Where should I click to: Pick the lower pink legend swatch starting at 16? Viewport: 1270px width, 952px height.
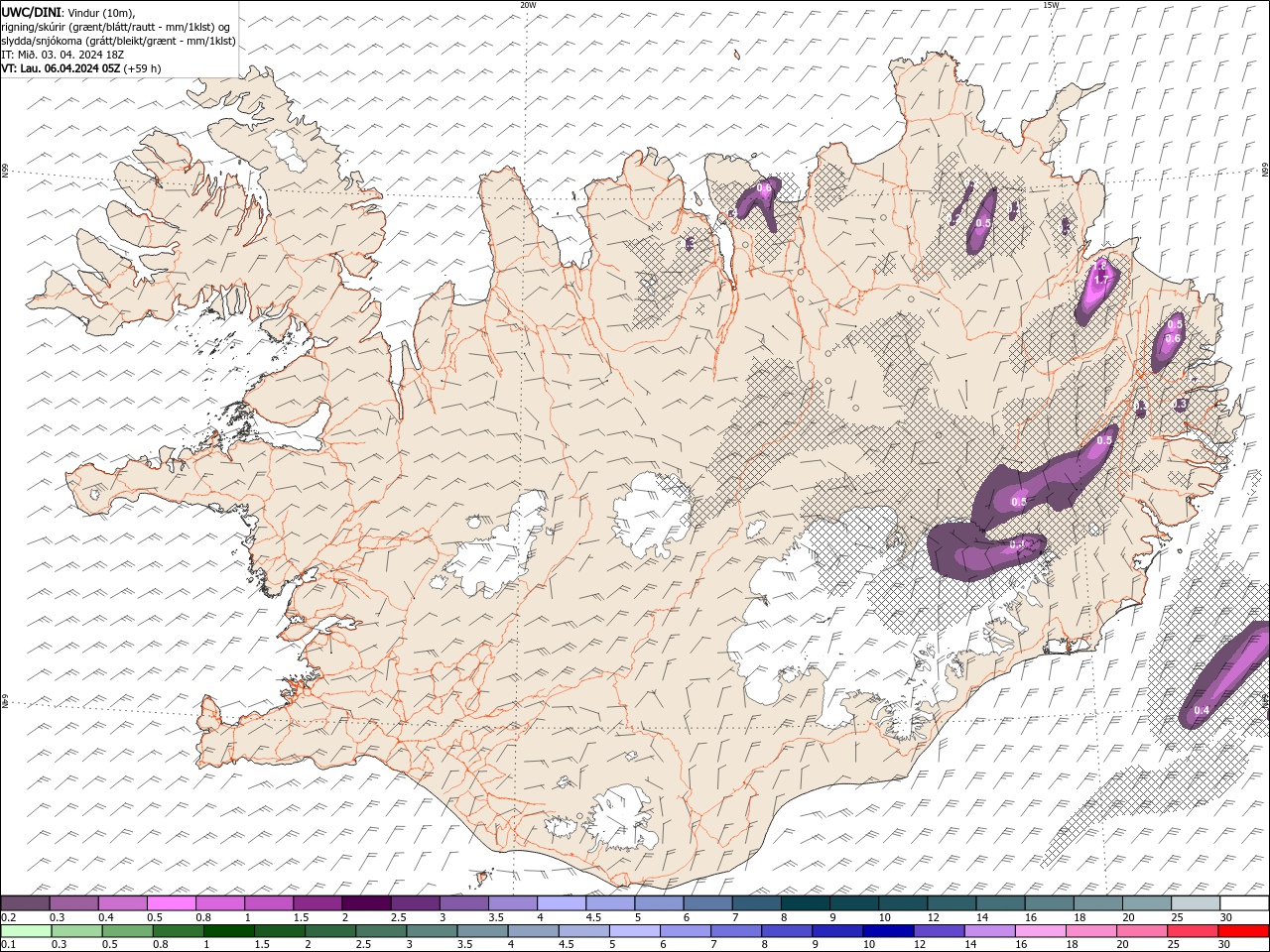(x=1041, y=930)
